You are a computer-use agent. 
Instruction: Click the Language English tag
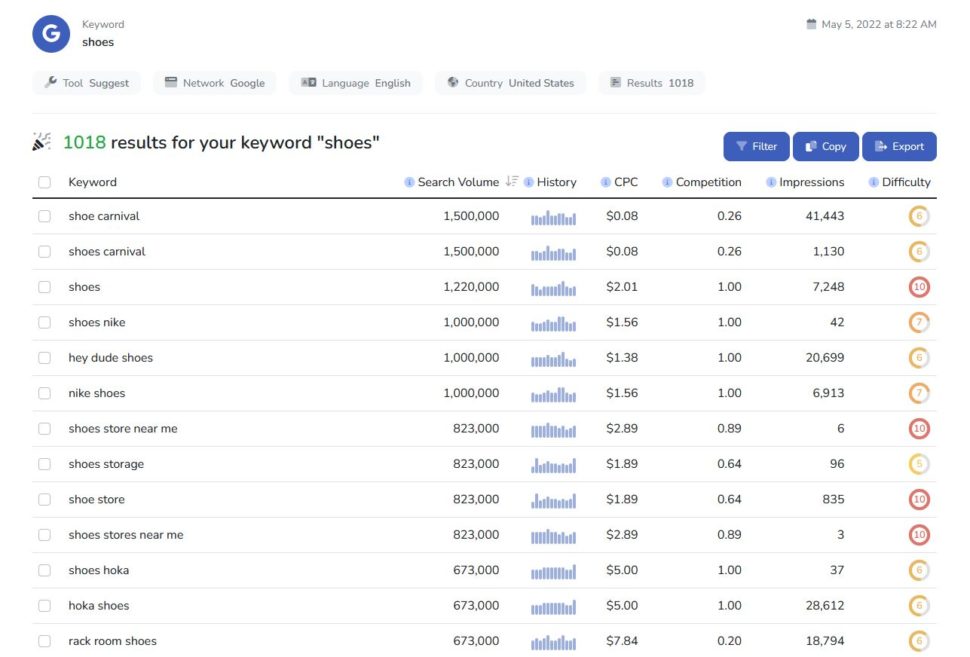(356, 83)
